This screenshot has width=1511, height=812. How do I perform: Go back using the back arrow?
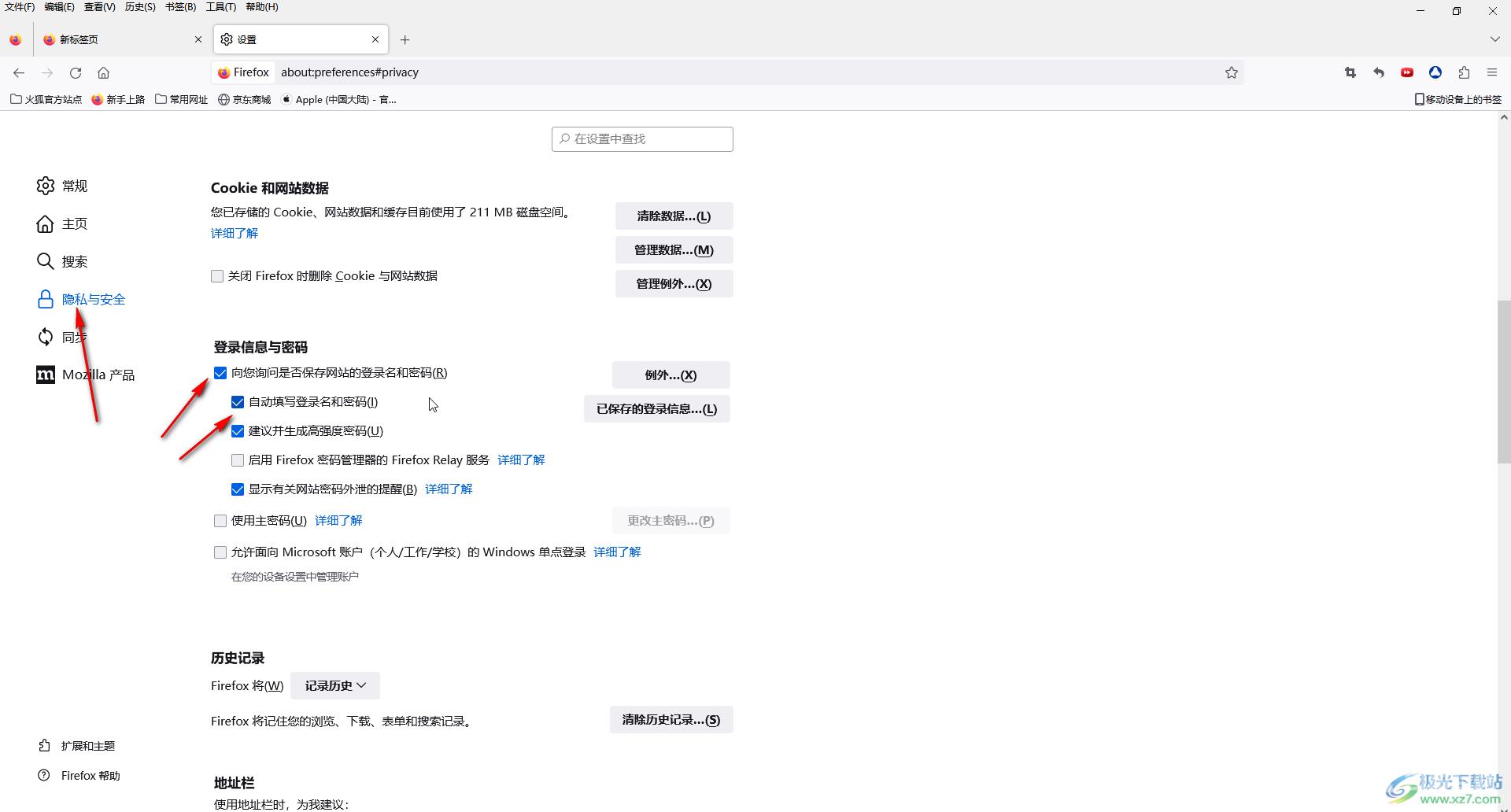click(x=19, y=72)
